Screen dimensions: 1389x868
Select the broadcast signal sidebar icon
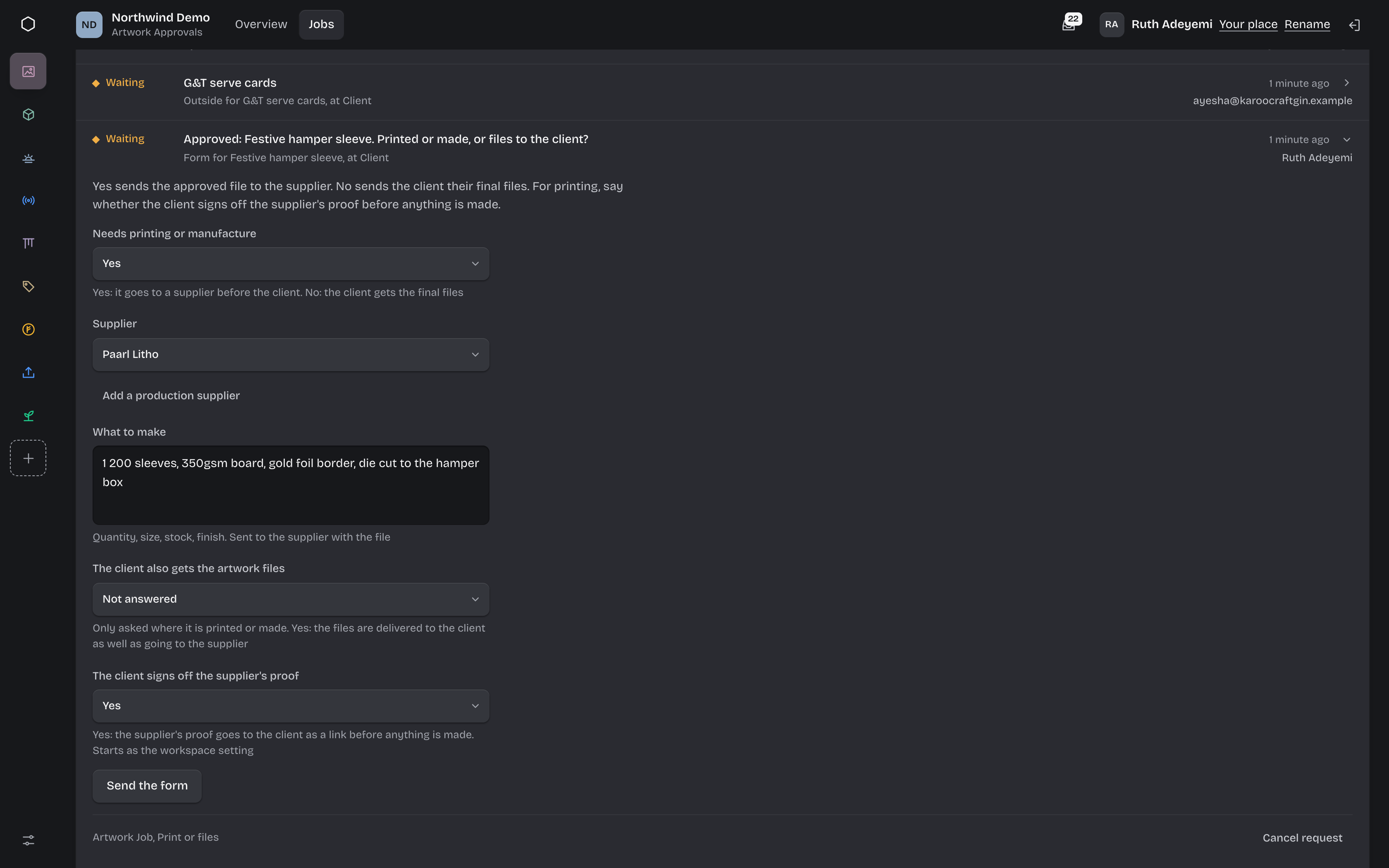(x=28, y=200)
